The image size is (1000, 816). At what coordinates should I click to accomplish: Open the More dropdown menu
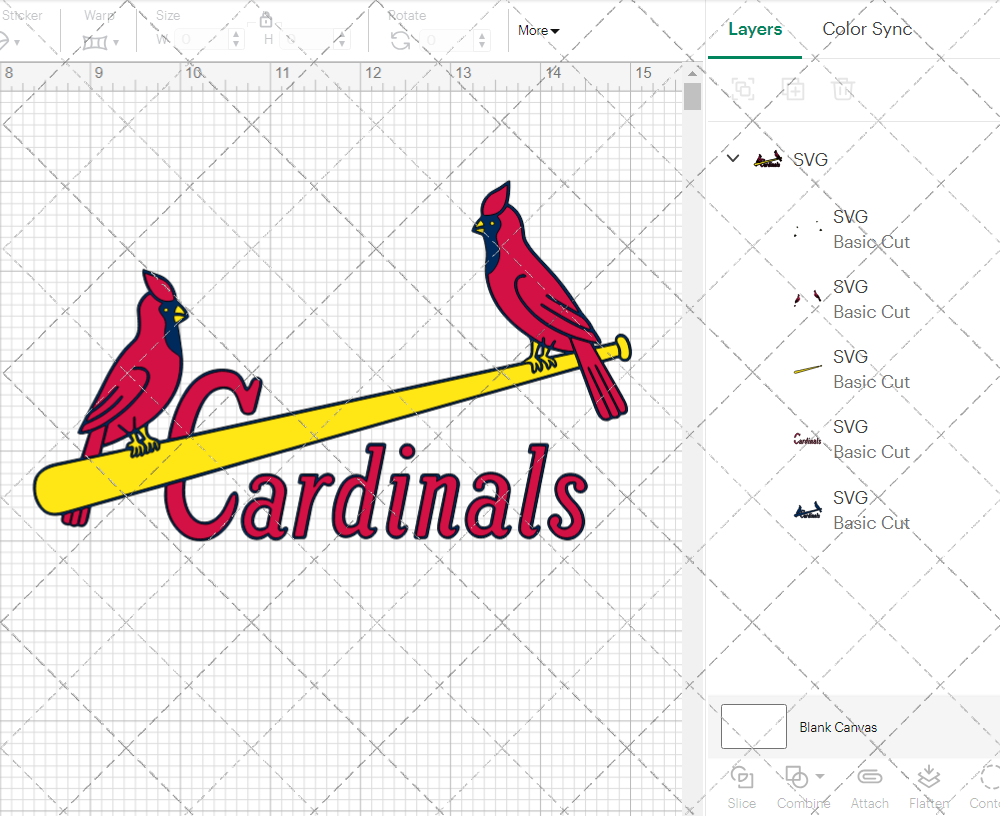tap(538, 30)
